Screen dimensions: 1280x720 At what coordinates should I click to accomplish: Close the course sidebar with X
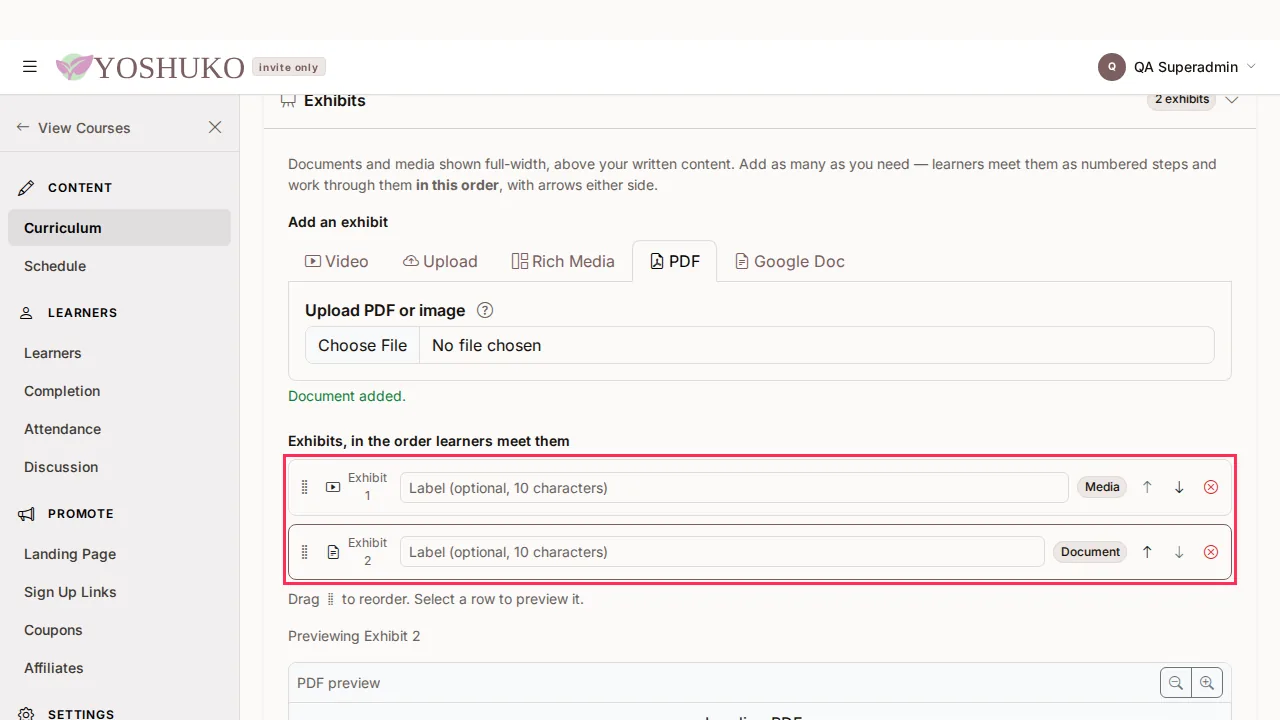pos(215,127)
